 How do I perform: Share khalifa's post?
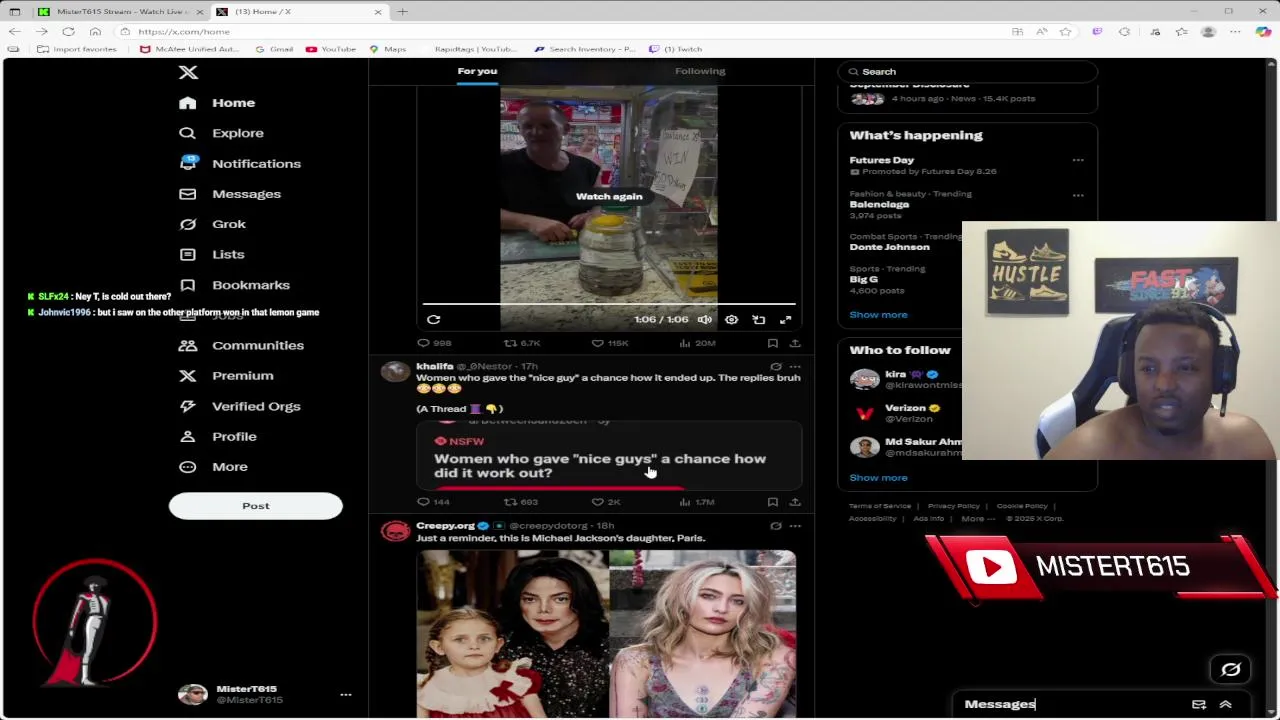pos(795,502)
